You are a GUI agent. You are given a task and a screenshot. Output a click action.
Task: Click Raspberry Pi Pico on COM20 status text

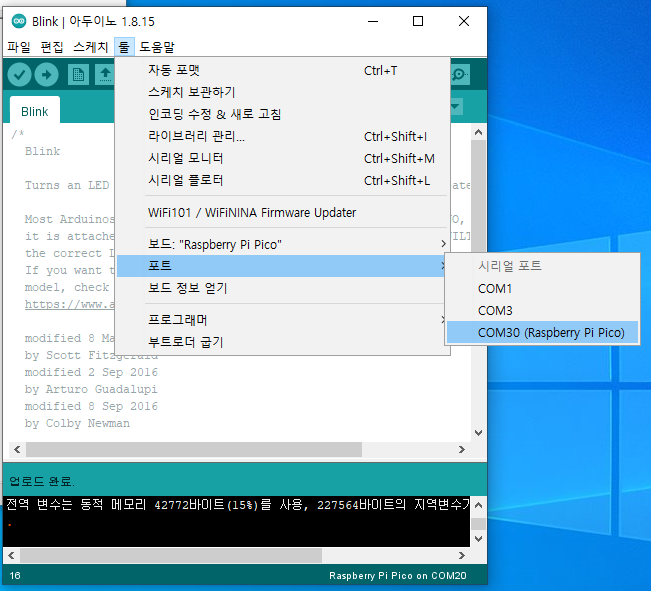coord(398,576)
